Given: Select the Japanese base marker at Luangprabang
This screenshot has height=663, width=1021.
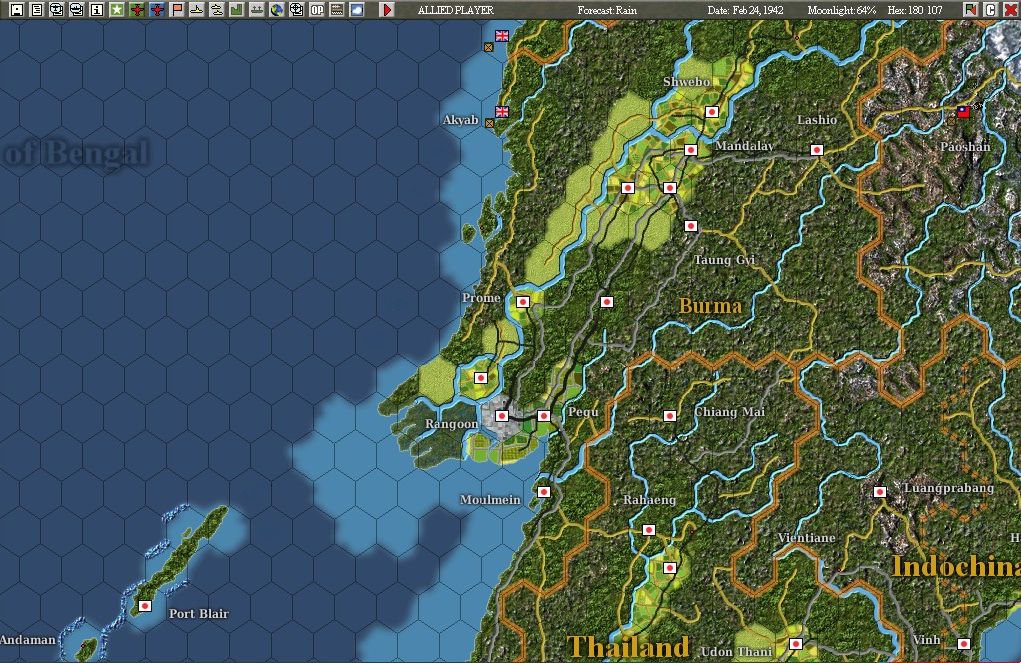Looking at the screenshot, I should tap(880, 492).
